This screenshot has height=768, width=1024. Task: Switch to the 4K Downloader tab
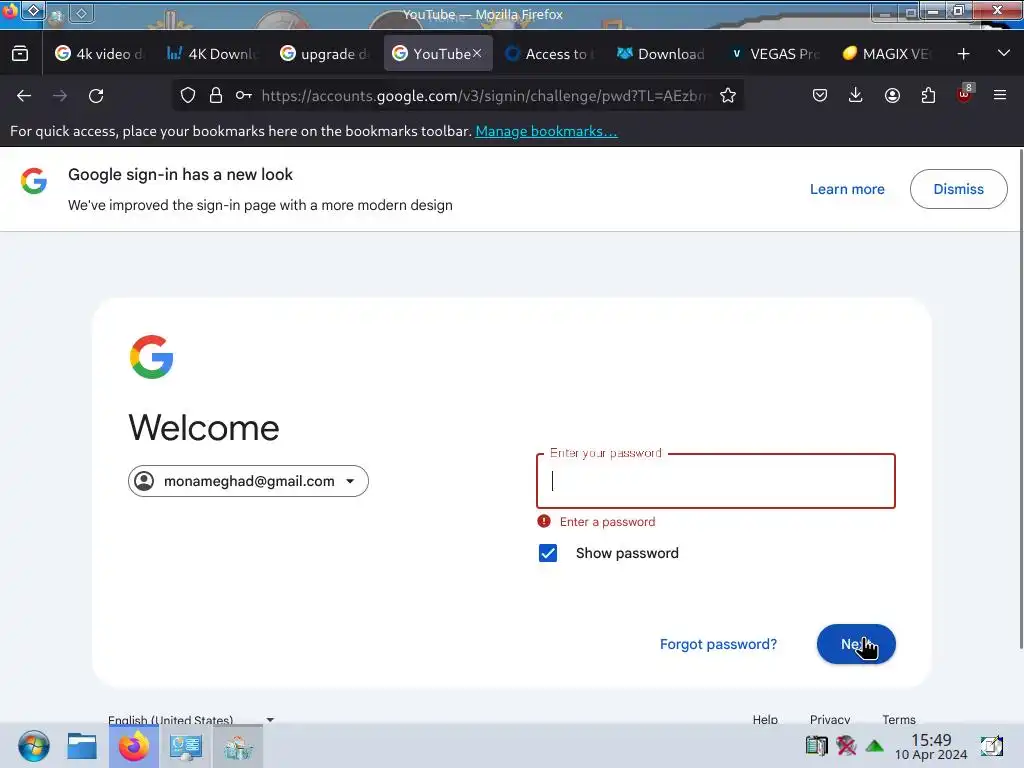[x=212, y=54]
